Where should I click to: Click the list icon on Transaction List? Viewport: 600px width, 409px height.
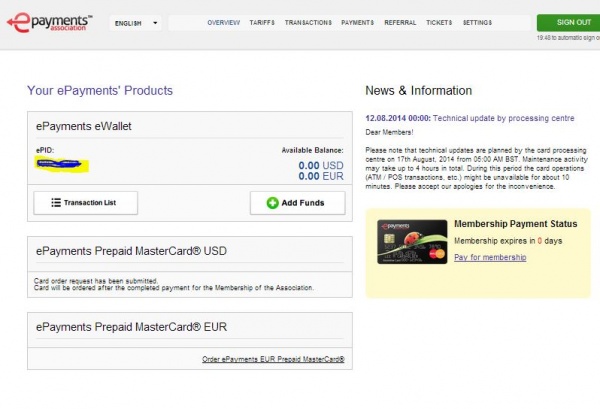(56, 202)
